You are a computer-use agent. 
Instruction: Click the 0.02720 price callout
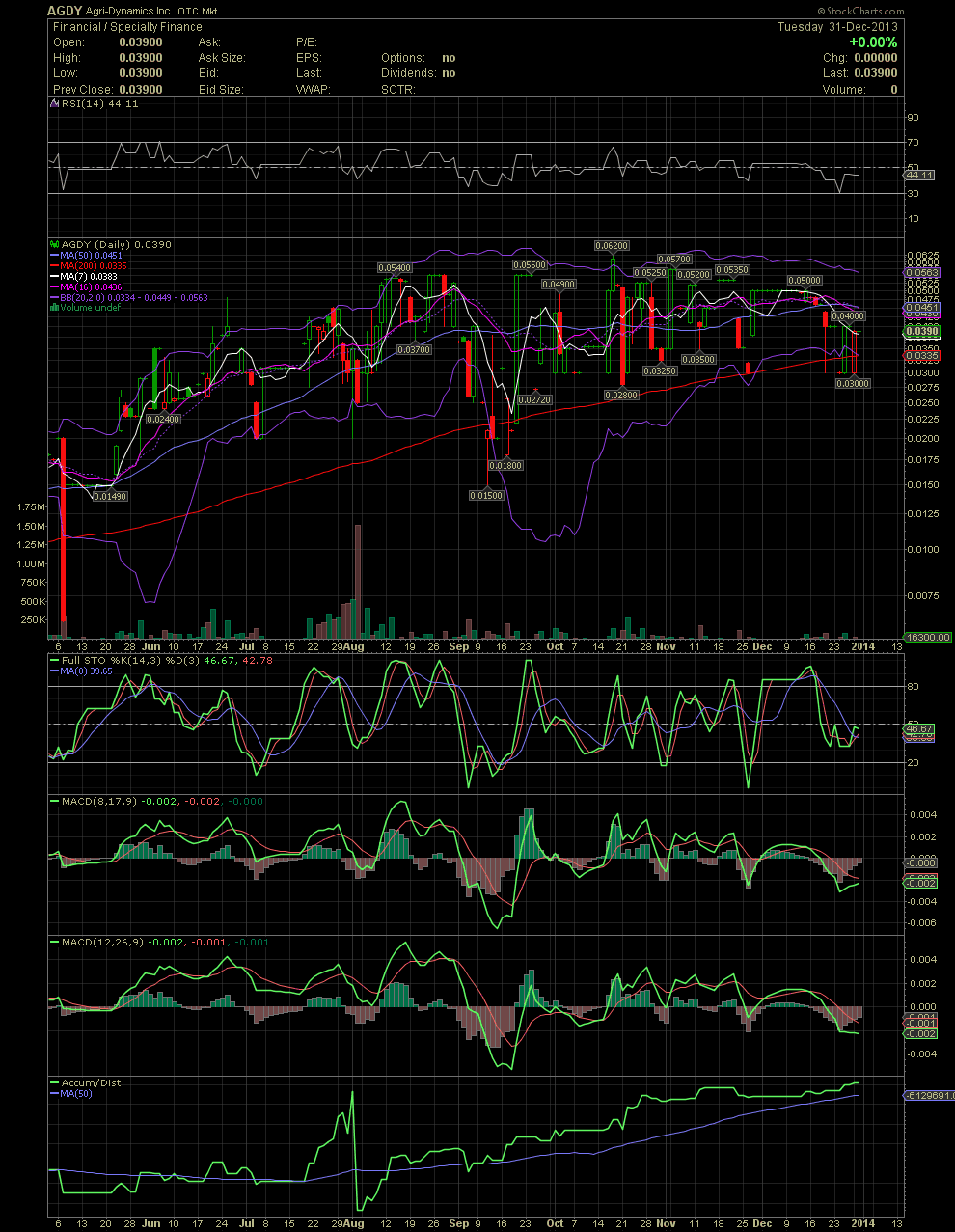pos(534,400)
